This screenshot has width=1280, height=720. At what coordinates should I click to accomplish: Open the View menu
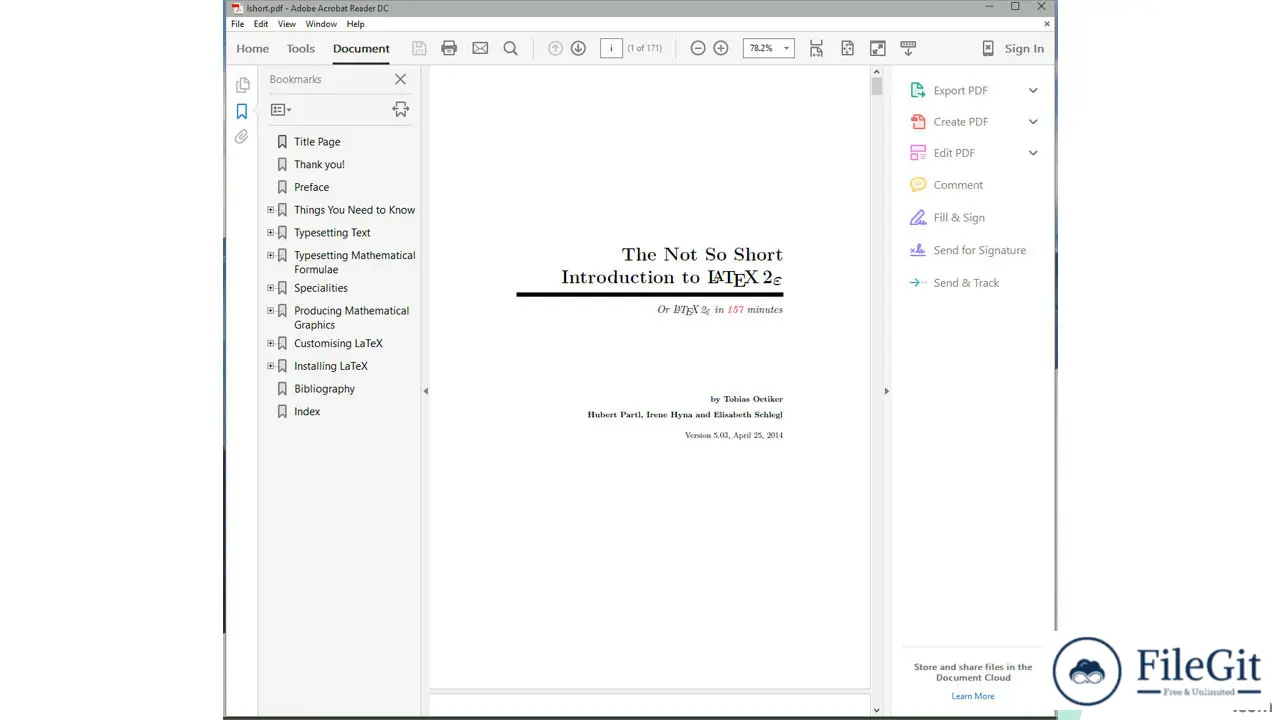point(287,24)
